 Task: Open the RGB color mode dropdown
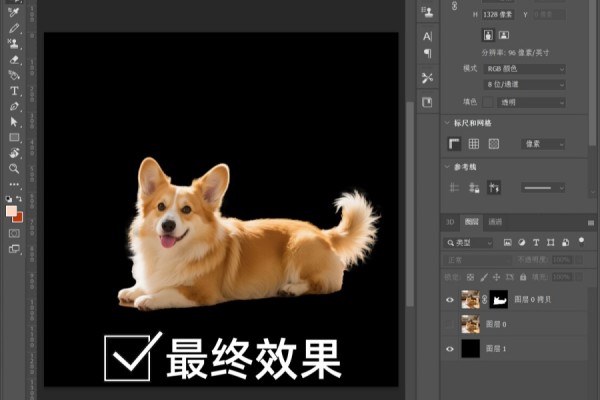coord(524,69)
